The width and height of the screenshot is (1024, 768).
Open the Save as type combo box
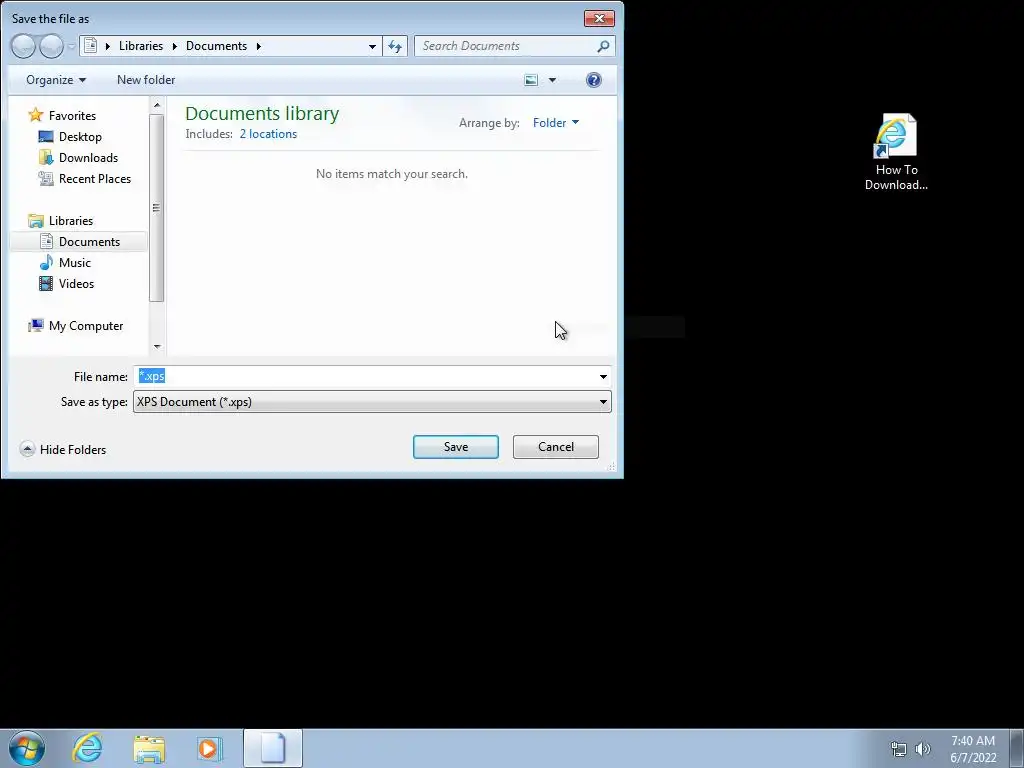[x=372, y=402]
